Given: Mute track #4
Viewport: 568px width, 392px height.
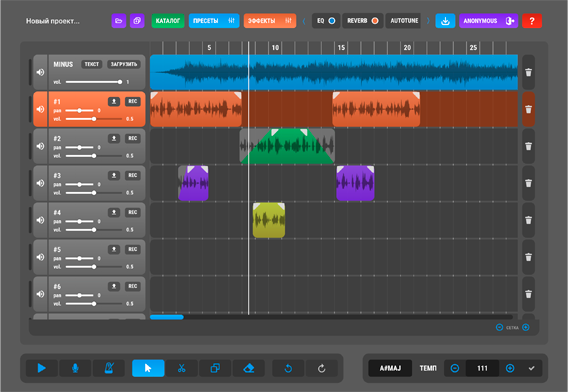Looking at the screenshot, I should [40, 220].
